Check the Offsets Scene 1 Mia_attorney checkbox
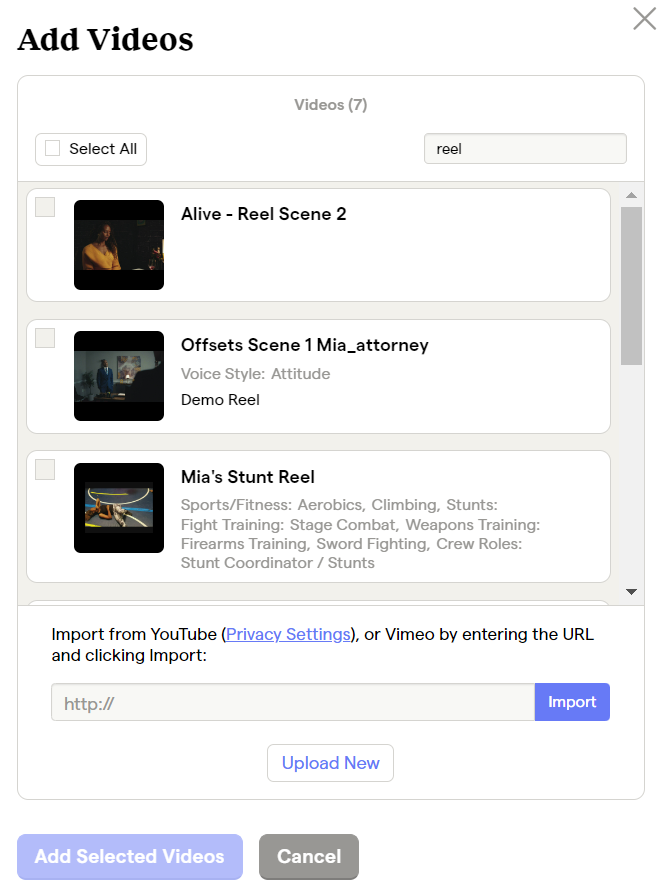Screen dimensions: 660x895 tap(45, 338)
